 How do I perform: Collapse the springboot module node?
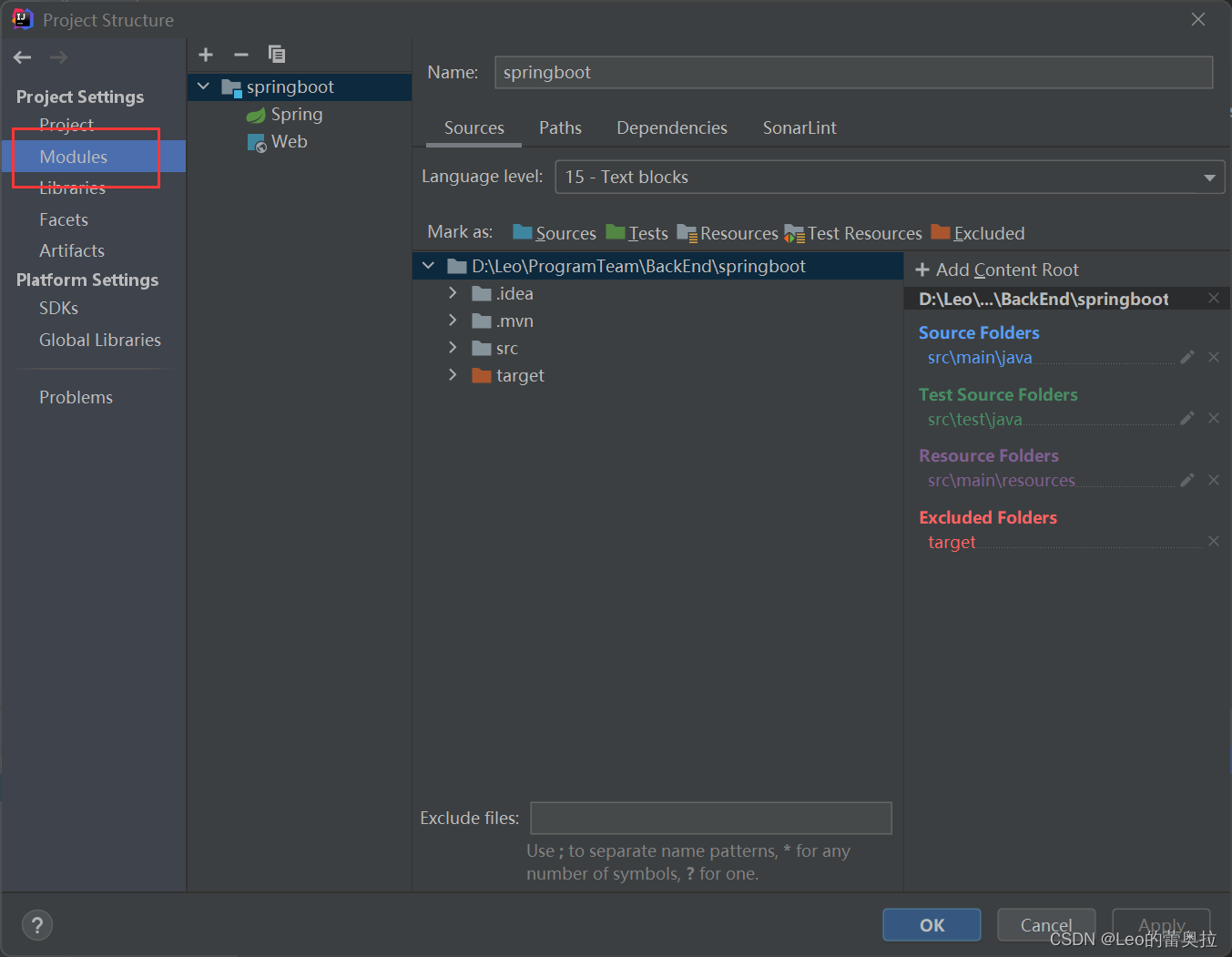[204, 87]
